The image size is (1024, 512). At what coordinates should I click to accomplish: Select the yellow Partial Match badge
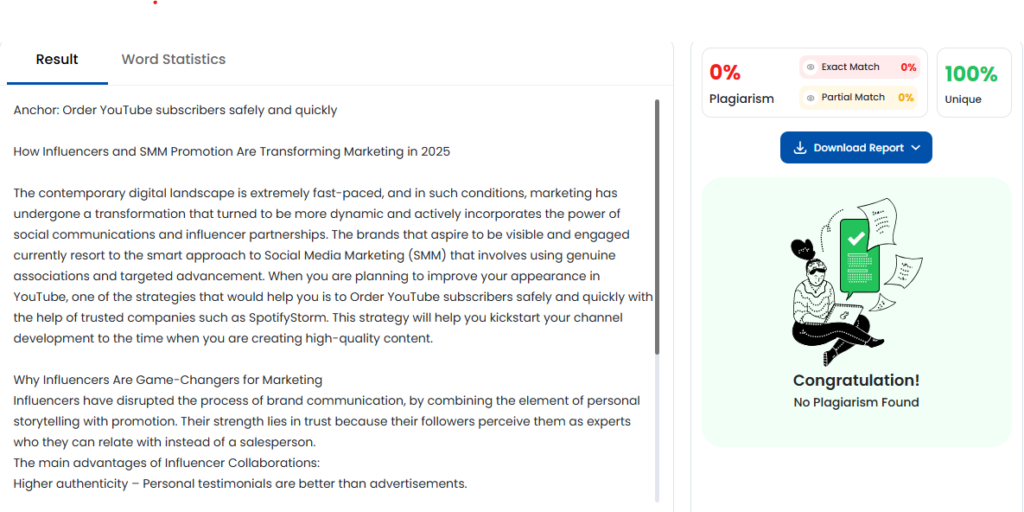859,98
